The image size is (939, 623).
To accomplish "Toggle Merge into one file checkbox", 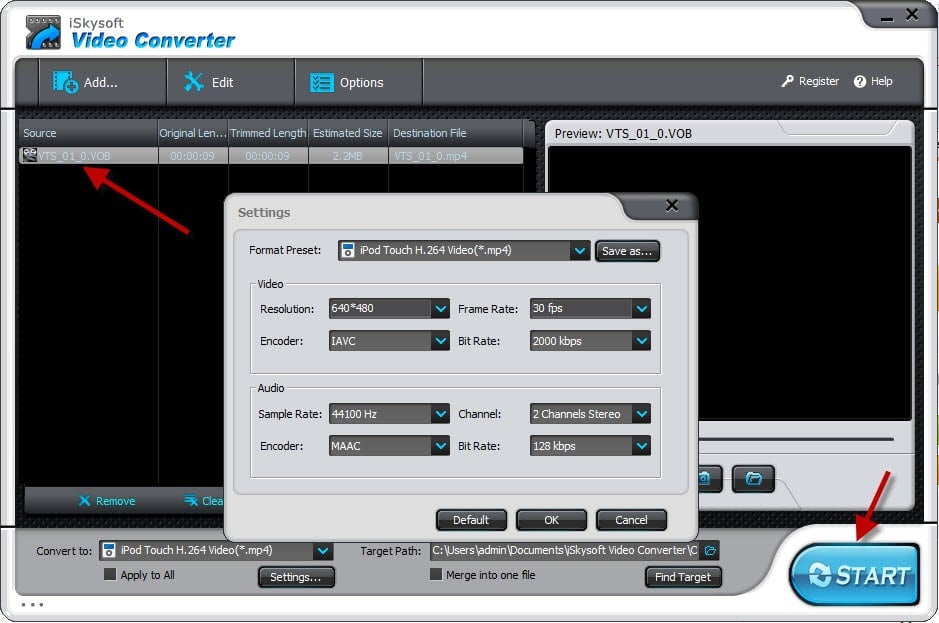I will coord(436,574).
